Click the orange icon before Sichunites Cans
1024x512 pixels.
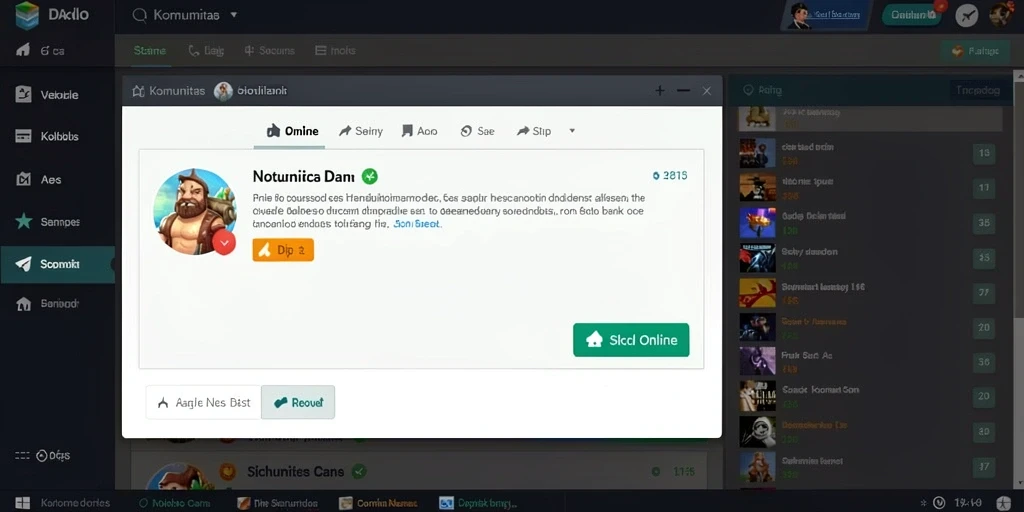point(227,470)
